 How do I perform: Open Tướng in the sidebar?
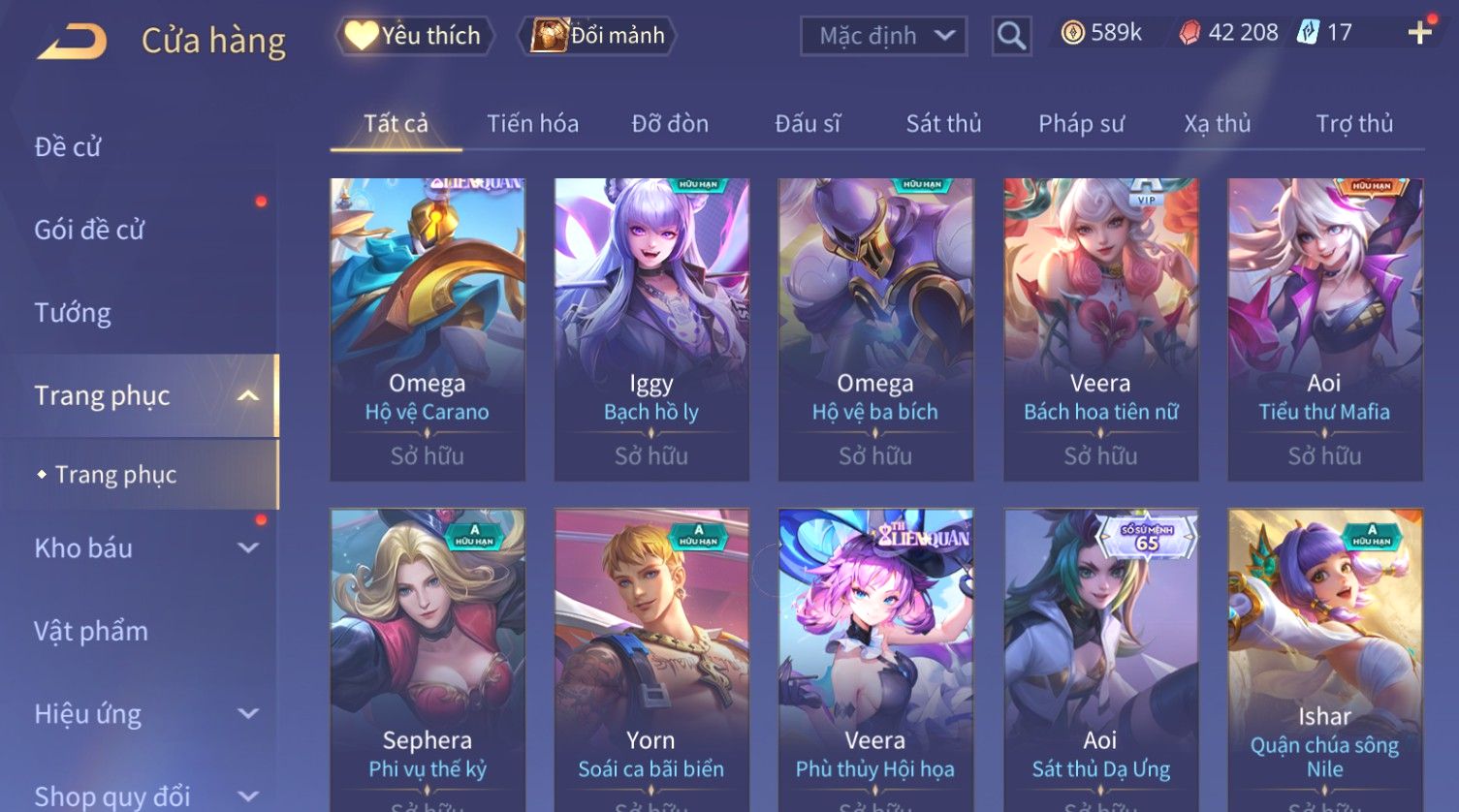(x=73, y=313)
